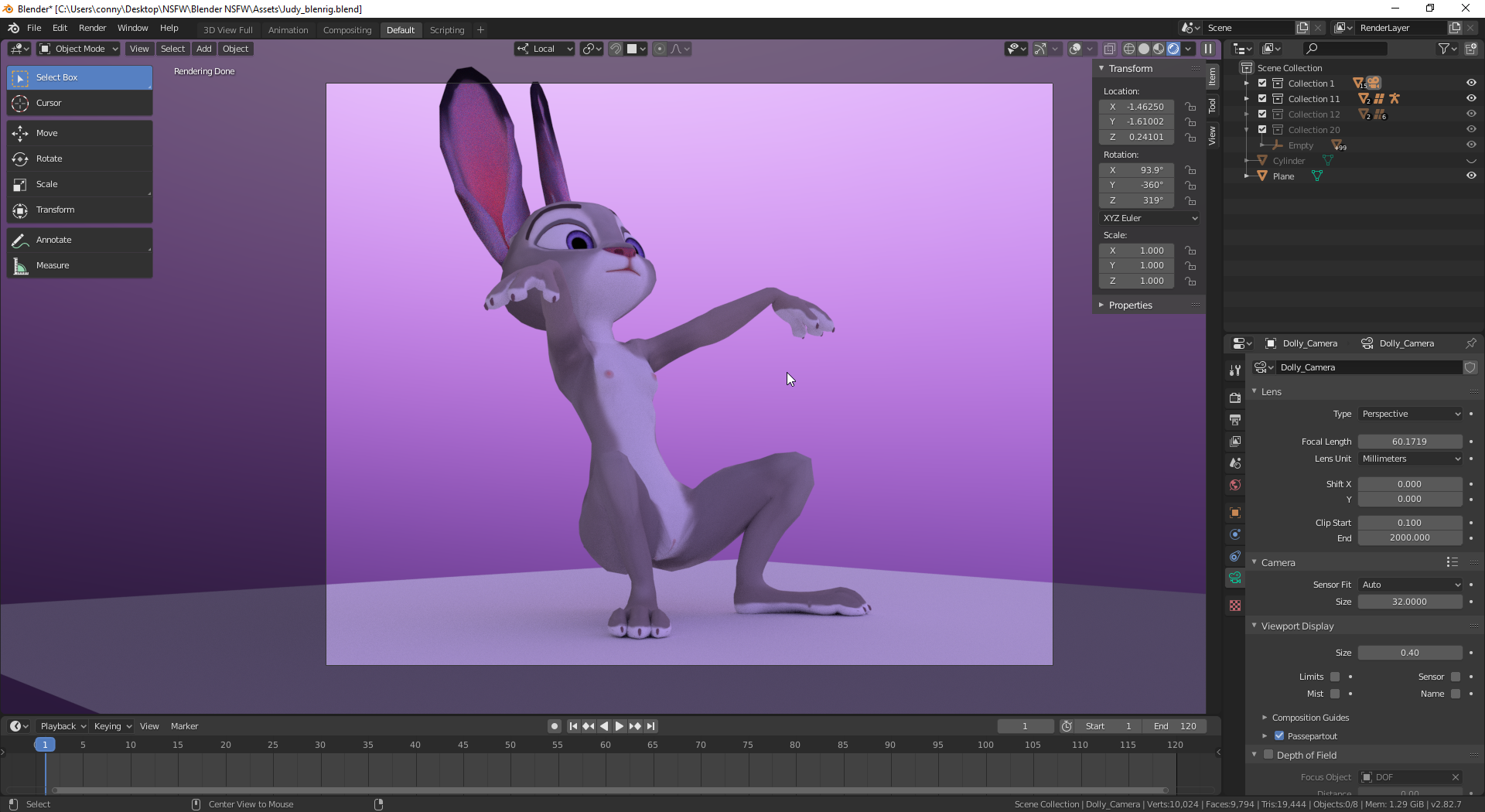Open the Object Mode dropdown
The height and width of the screenshot is (812, 1485).
(x=79, y=49)
